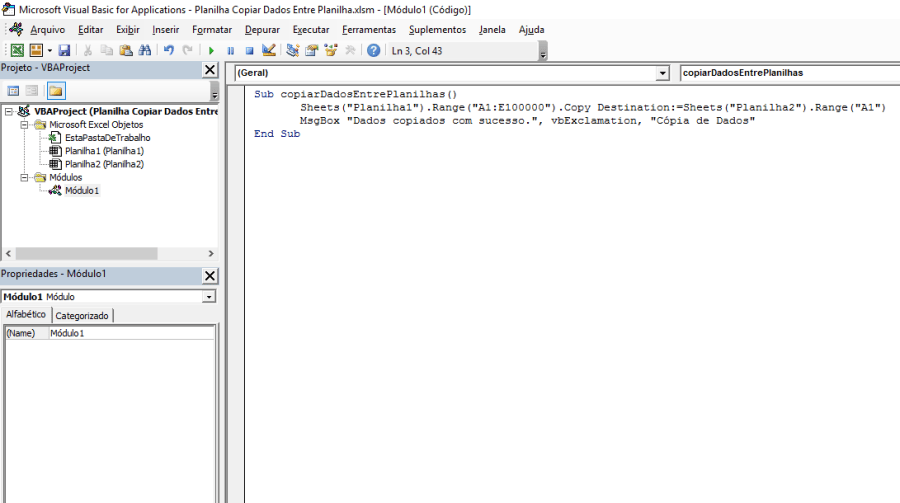Close the Projeto - VBAProject panel

coord(210,70)
